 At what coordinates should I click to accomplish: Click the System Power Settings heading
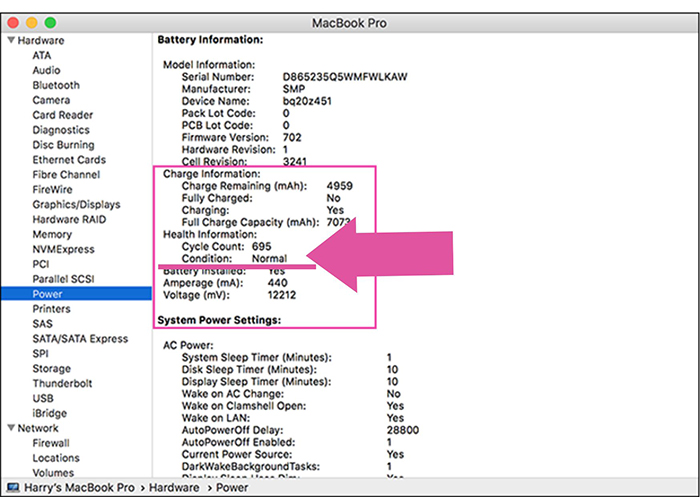coord(219,320)
